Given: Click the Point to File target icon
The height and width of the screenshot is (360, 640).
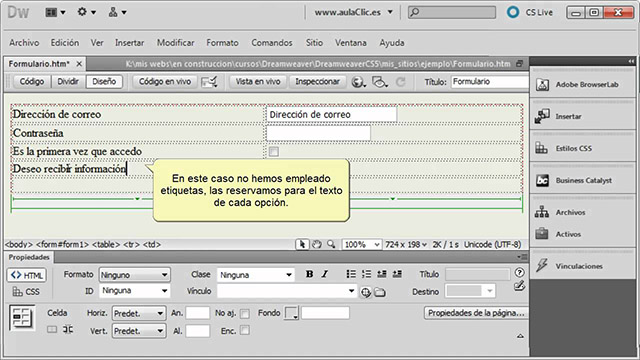Looking at the screenshot, I should (365, 292).
